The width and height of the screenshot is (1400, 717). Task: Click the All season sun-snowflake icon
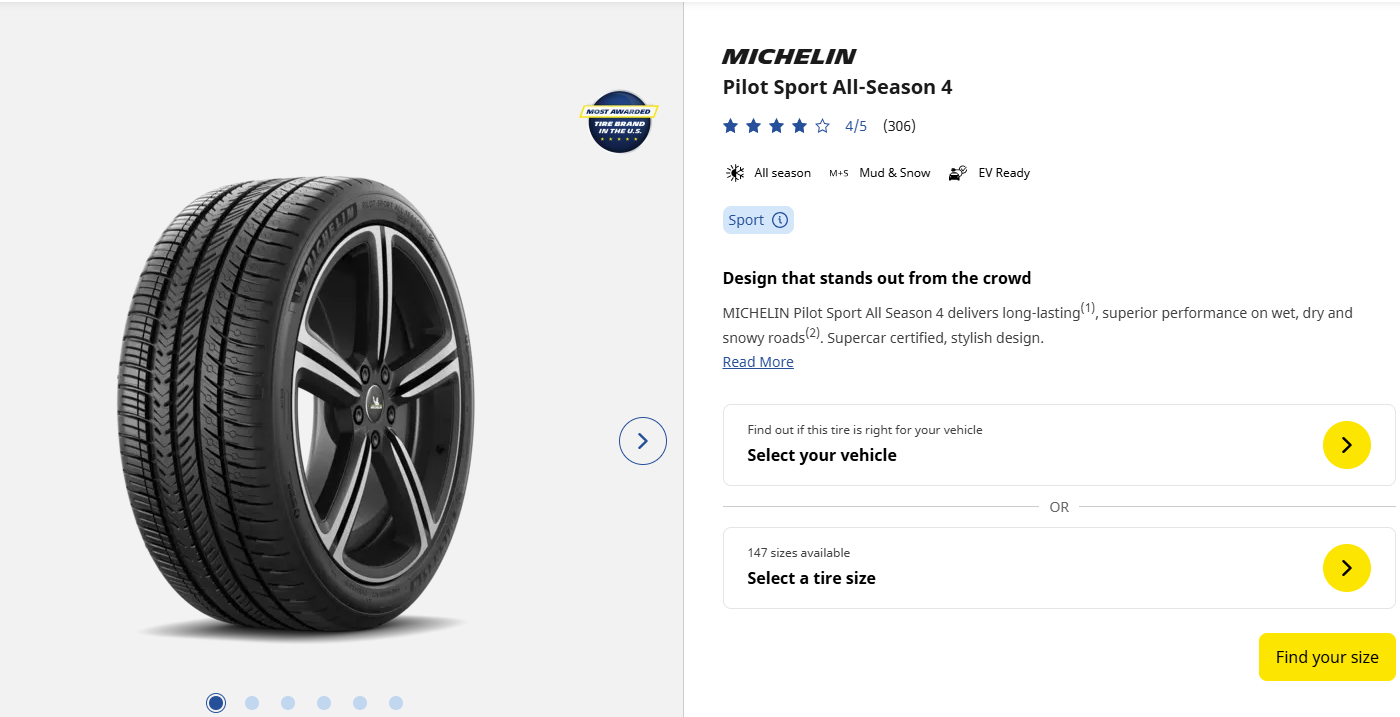[x=735, y=173]
